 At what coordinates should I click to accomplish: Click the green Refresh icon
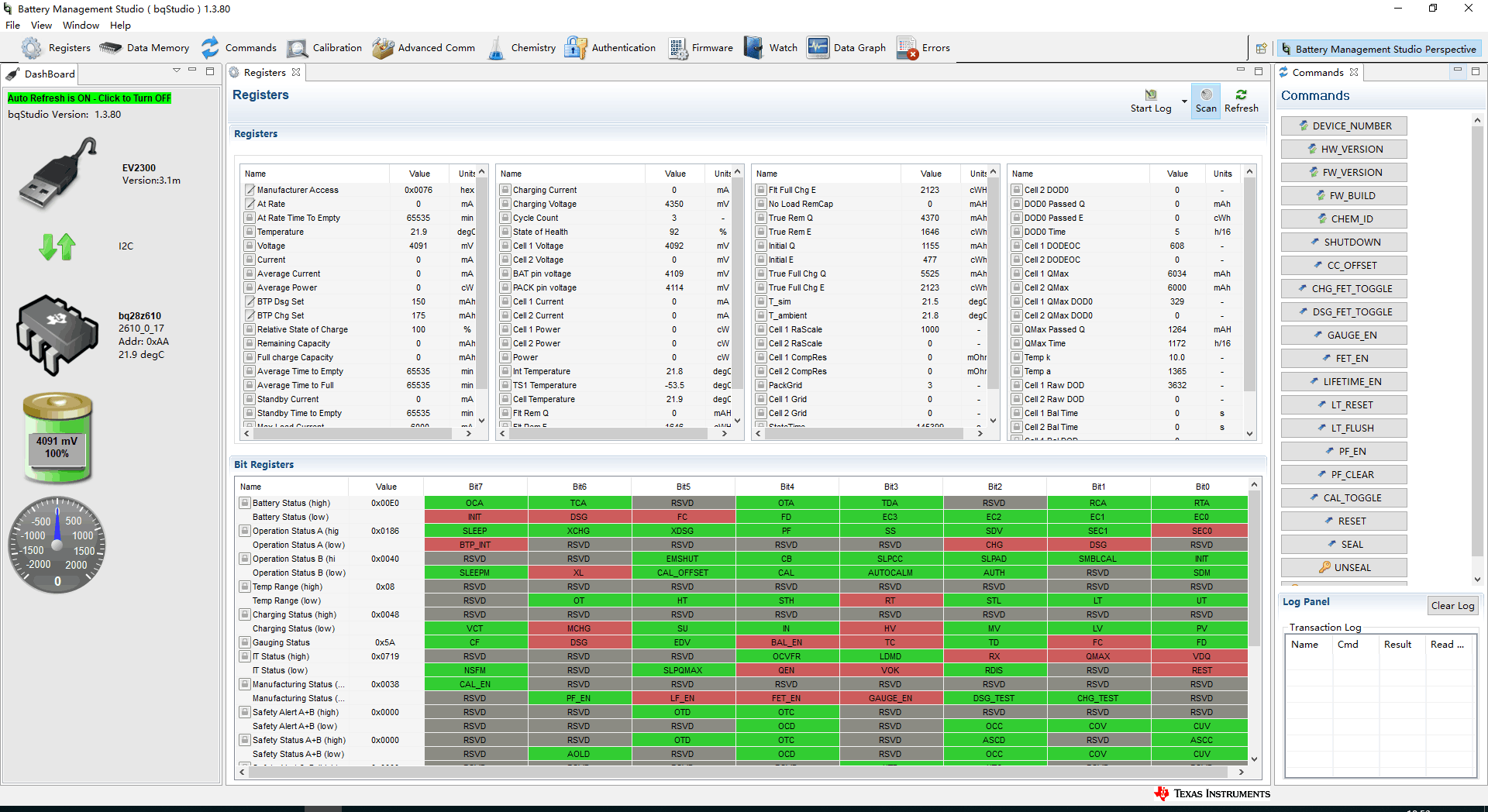point(1241,95)
